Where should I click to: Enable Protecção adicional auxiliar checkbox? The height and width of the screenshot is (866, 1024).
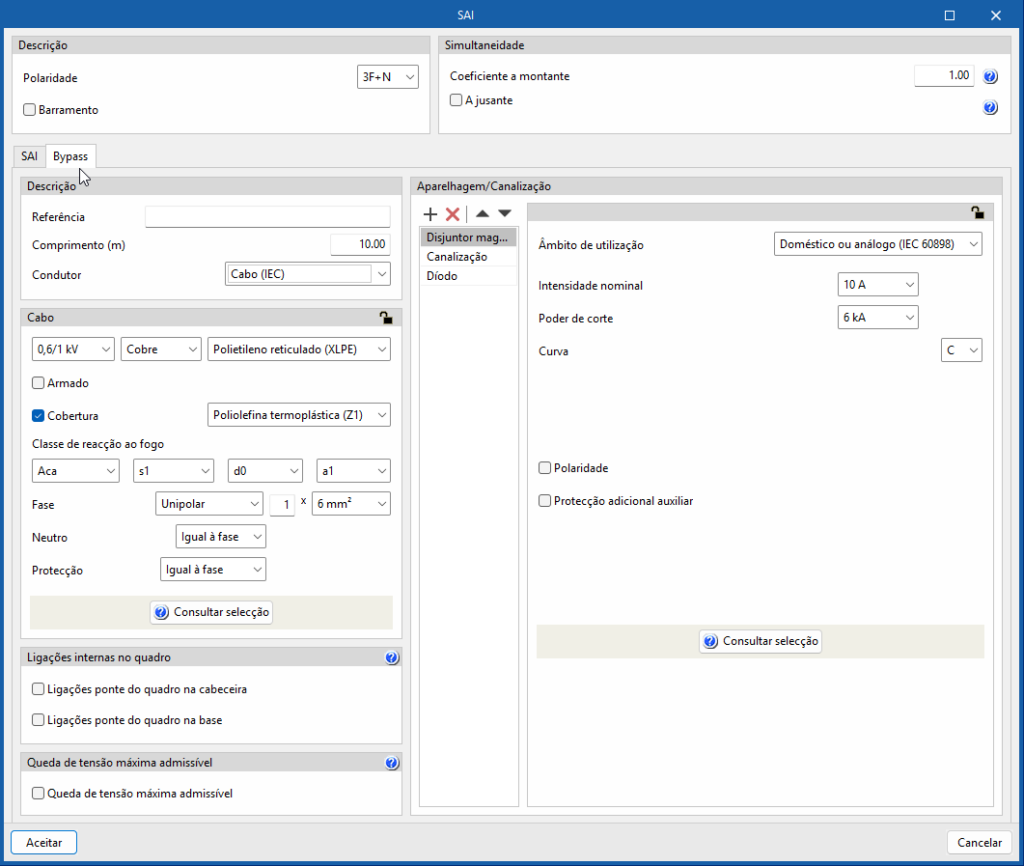545,501
